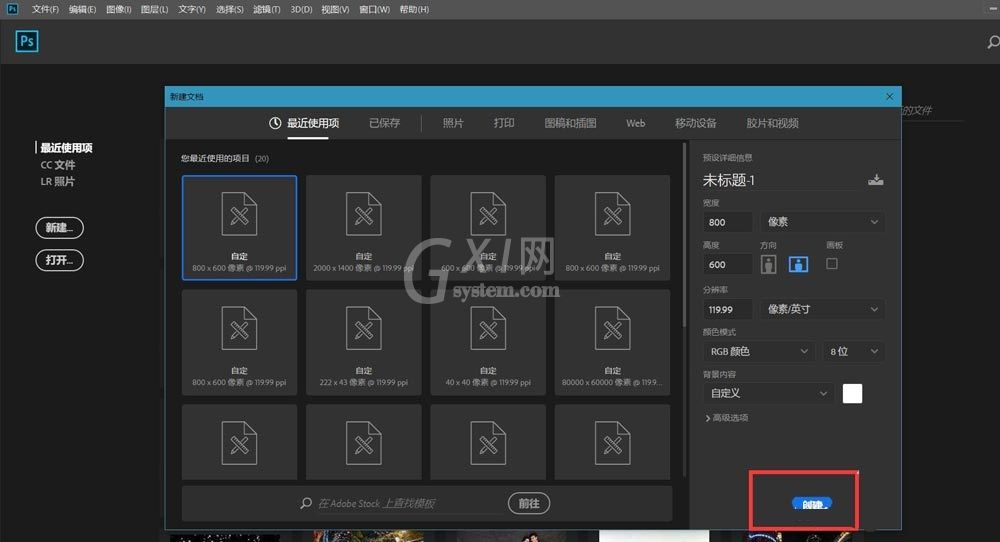The height and width of the screenshot is (542, 1000).
Task: Click the document name 未标题-1 field
Action: (780, 180)
